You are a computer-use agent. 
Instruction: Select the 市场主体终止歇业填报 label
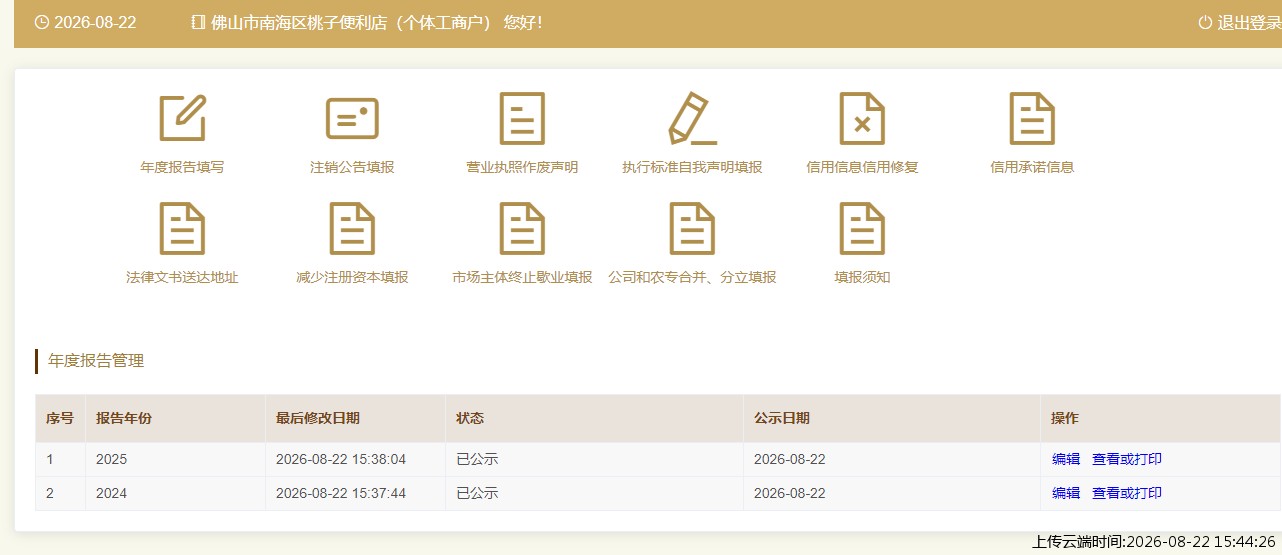[522, 277]
